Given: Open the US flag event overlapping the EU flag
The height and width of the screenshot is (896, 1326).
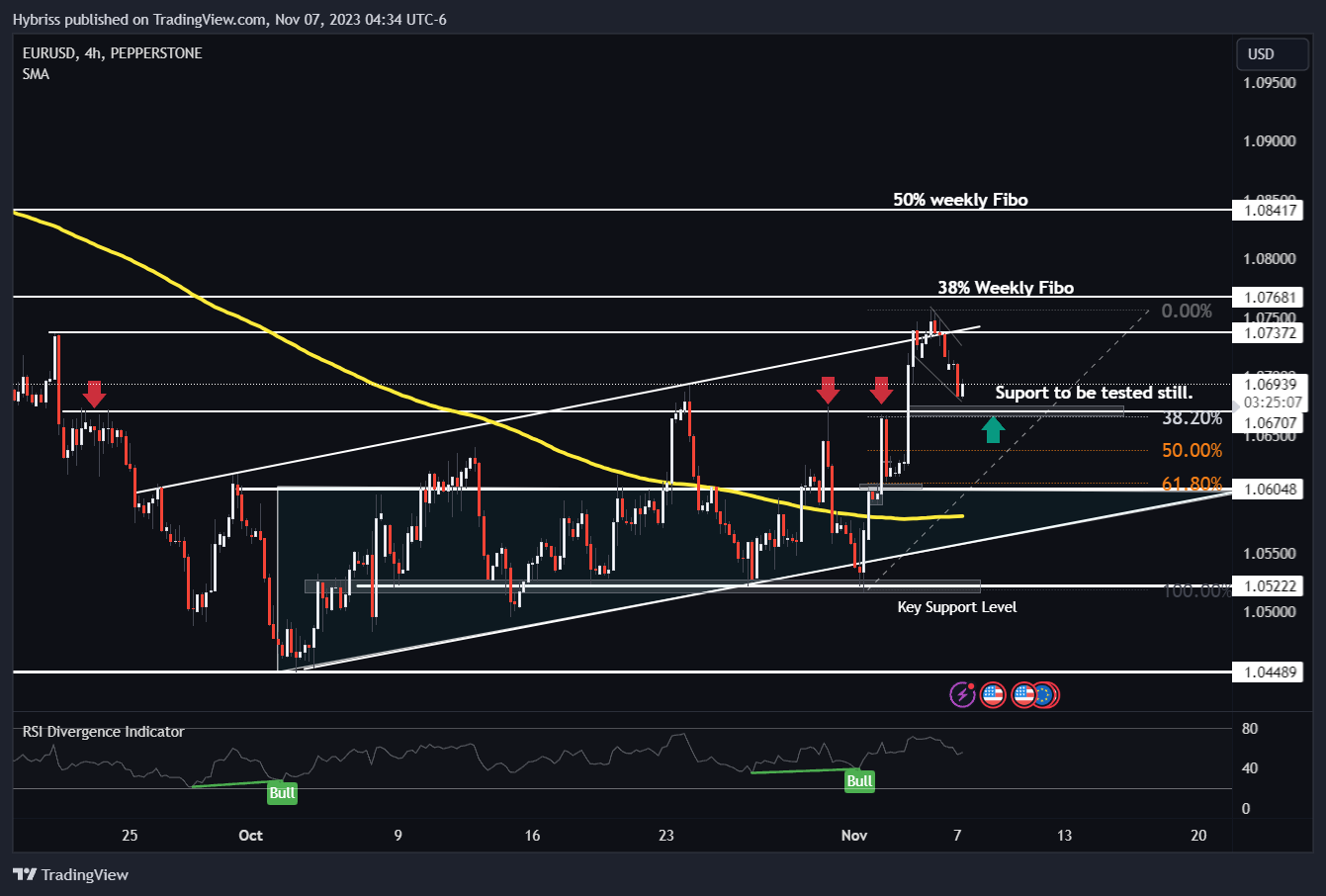Looking at the screenshot, I should (x=1023, y=695).
